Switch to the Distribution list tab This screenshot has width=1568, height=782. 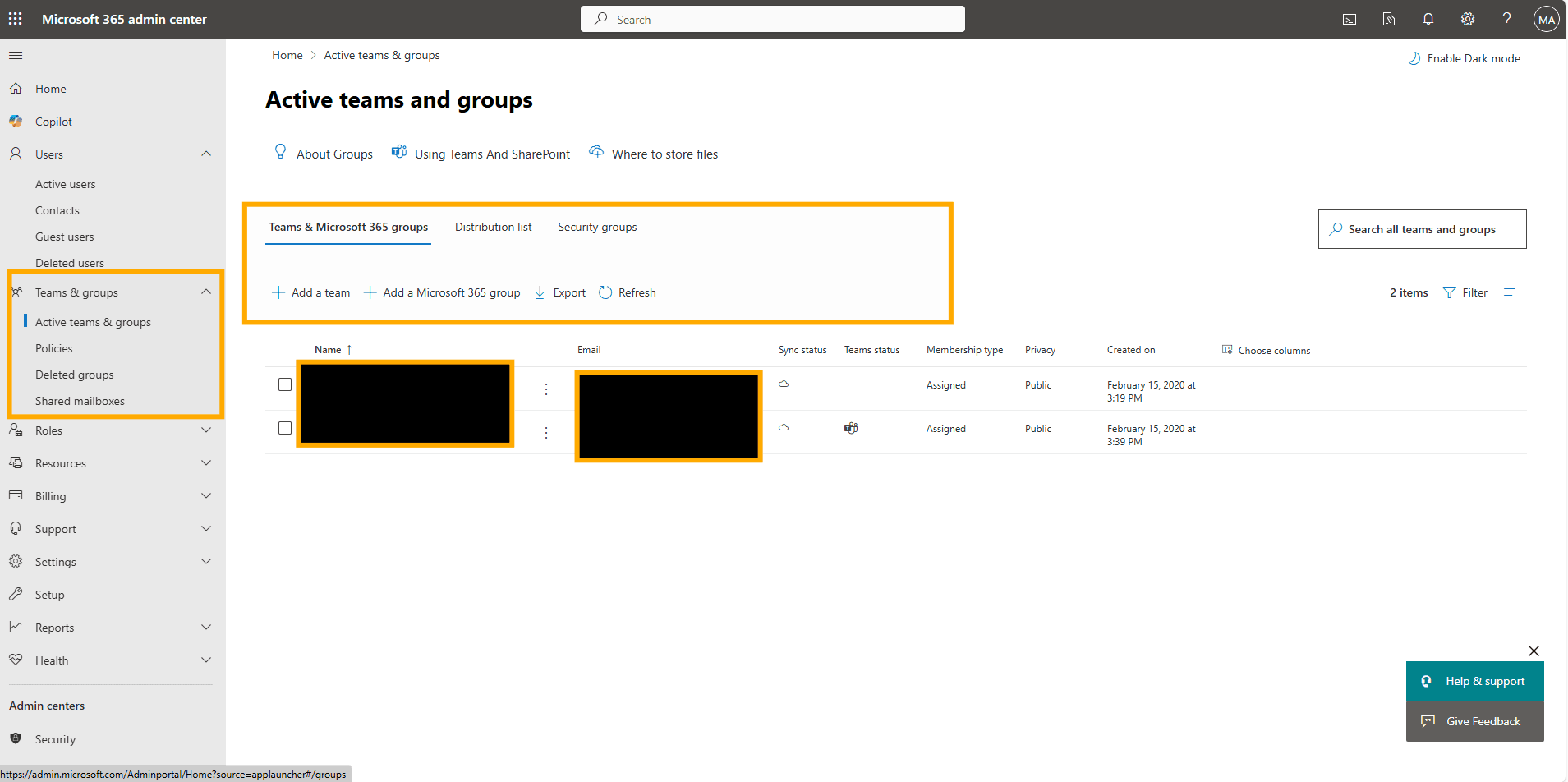point(493,227)
